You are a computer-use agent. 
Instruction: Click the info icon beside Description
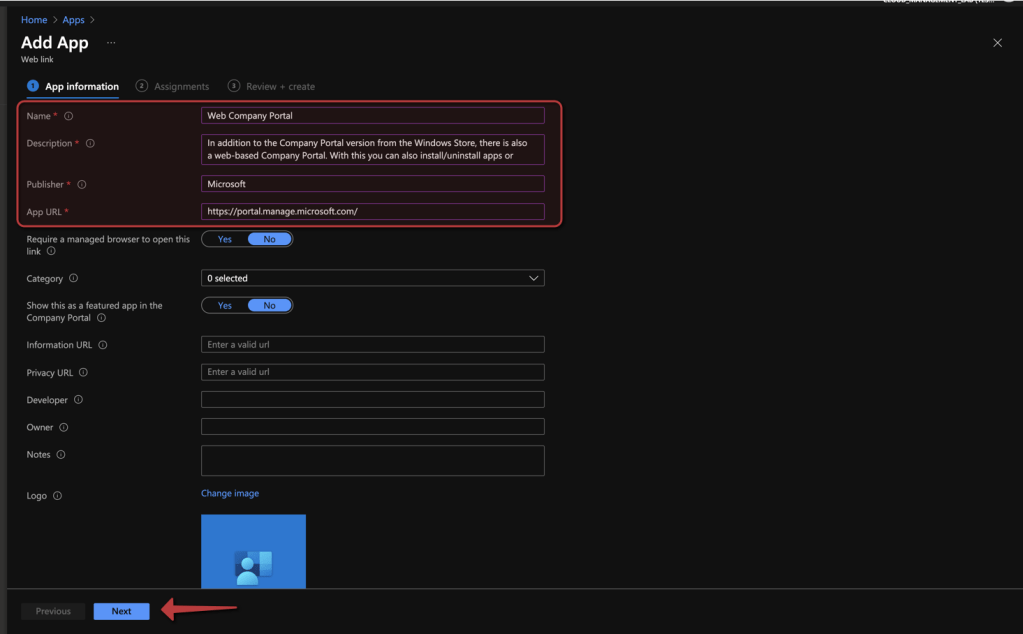click(x=90, y=144)
